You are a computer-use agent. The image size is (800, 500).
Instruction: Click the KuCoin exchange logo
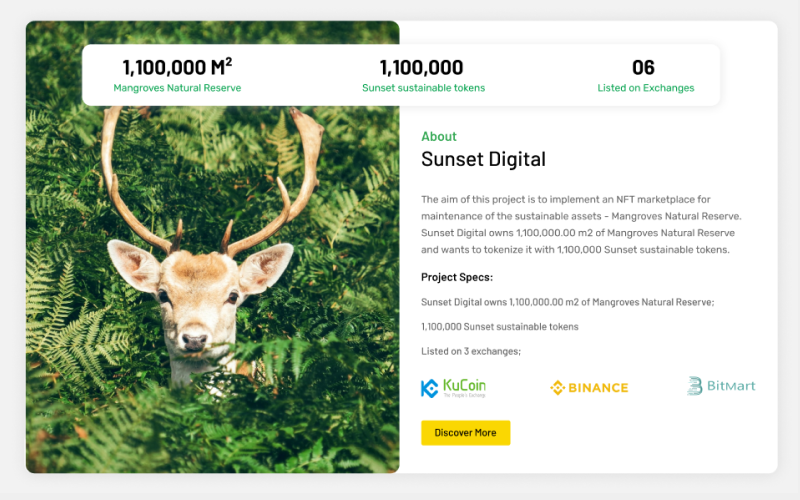pyautogui.click(x=453, y=387)
